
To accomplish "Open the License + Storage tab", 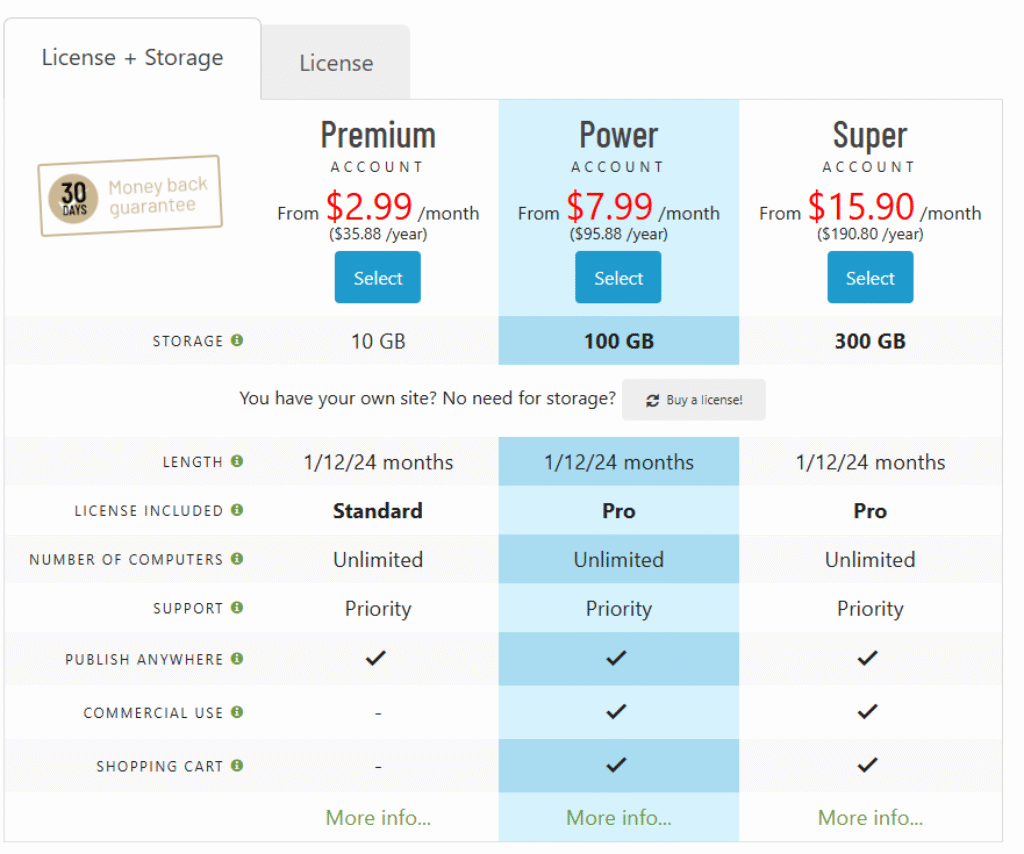I will point(132,58).
